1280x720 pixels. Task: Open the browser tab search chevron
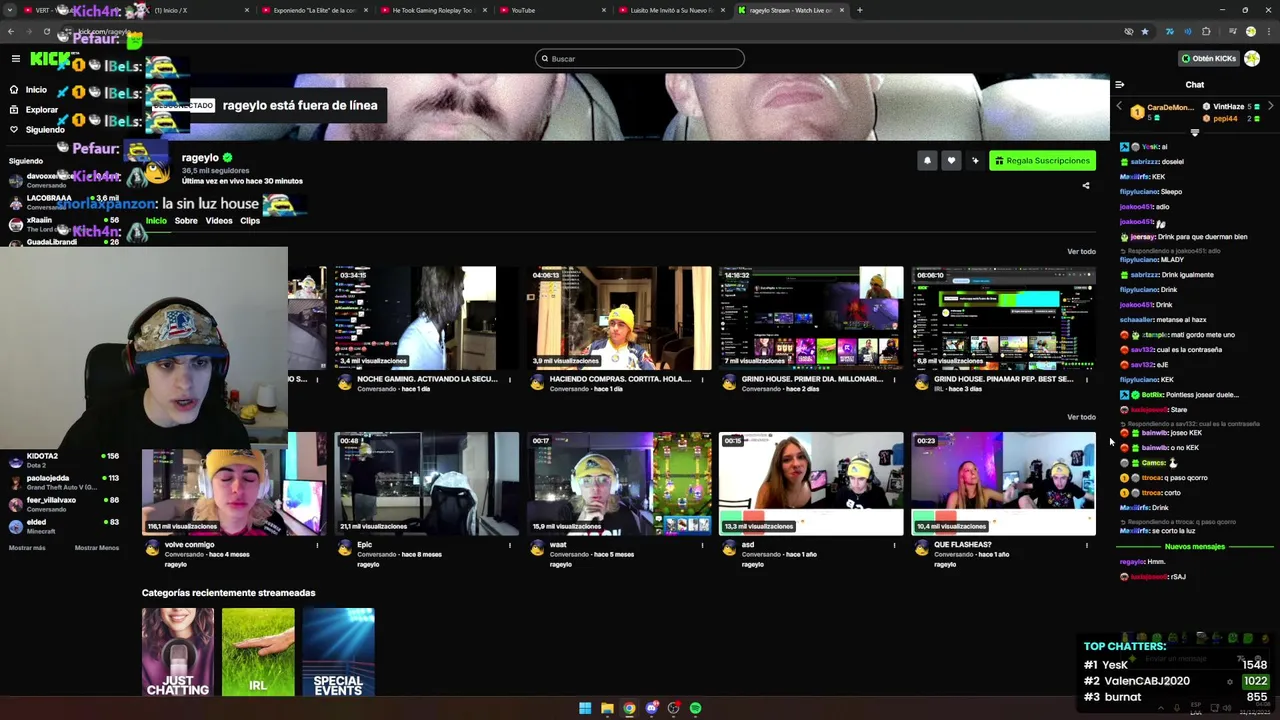(10, 10)
